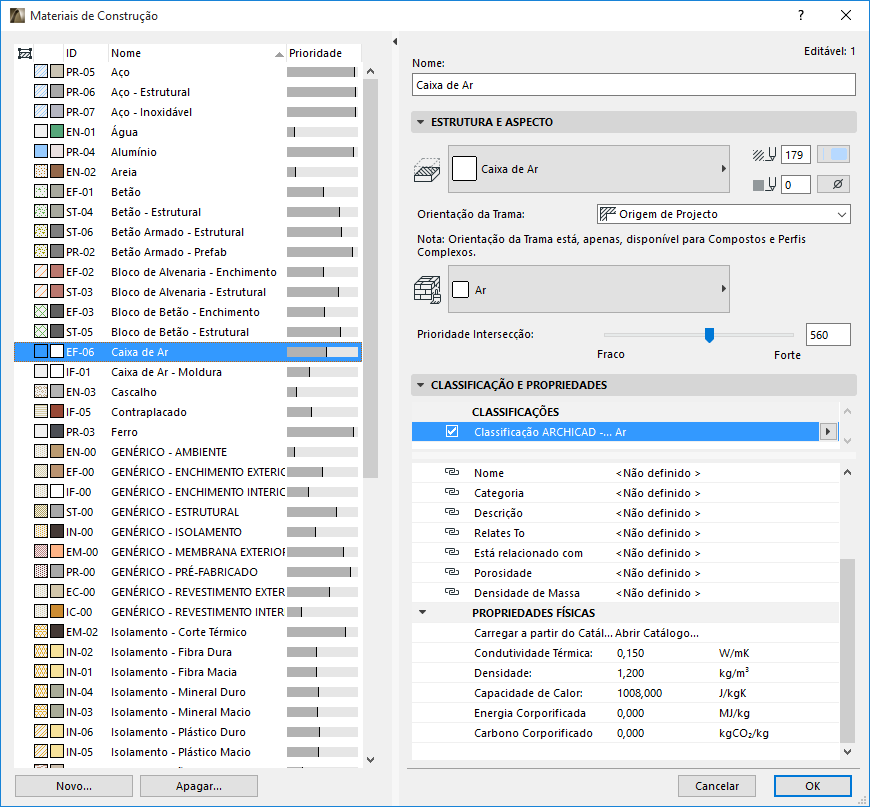The height and width of the screenshot is (807, 870).
Task: Select the Isolamento - Corte Térmico row
Action: [x=188, y=632]
